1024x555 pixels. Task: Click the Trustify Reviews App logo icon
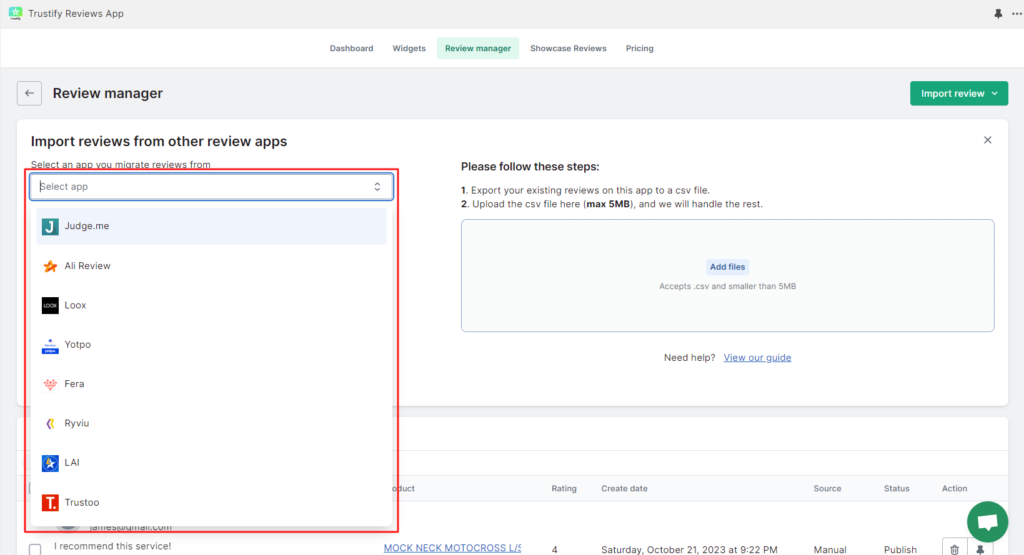[15, 13]
